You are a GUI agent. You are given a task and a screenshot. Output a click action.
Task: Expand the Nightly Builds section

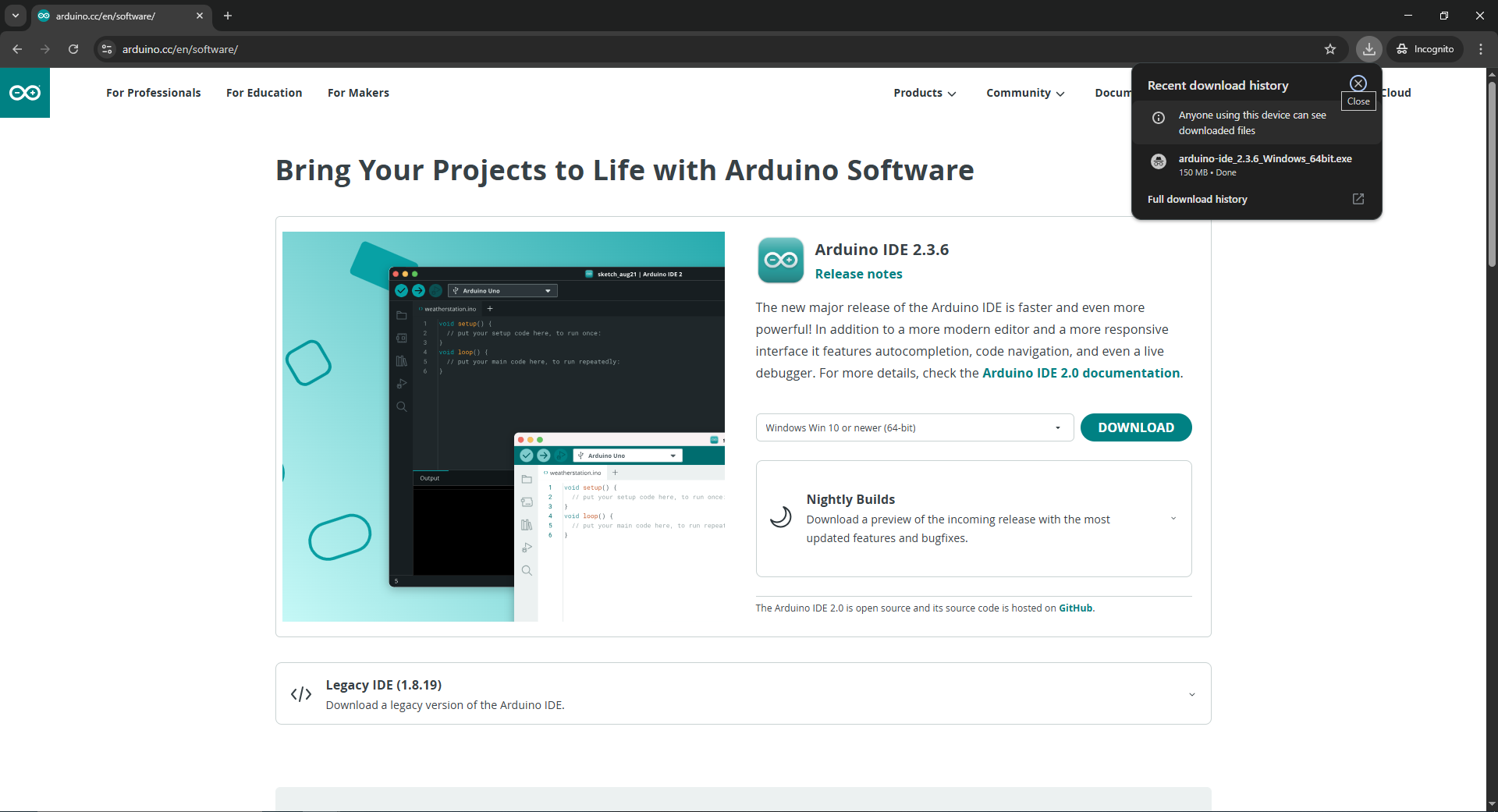pos(1173,519)
